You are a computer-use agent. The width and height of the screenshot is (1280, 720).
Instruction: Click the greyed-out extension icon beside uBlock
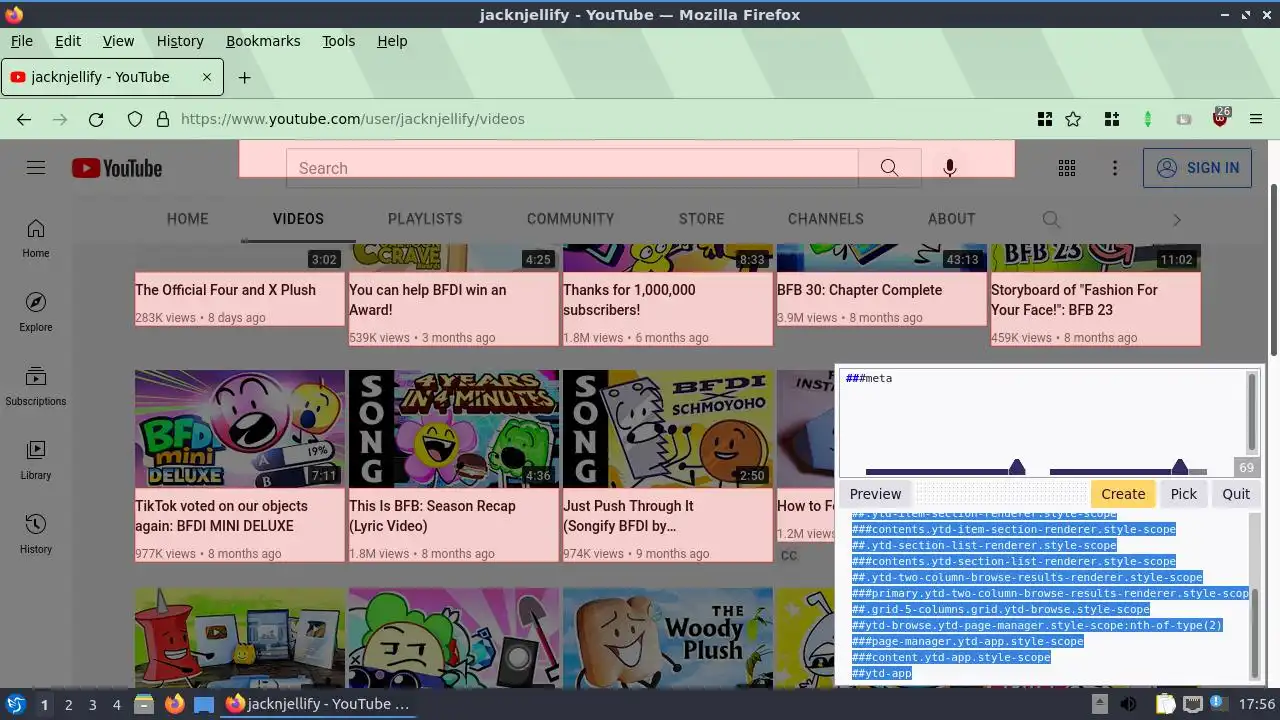click(x=1184, y=119)
